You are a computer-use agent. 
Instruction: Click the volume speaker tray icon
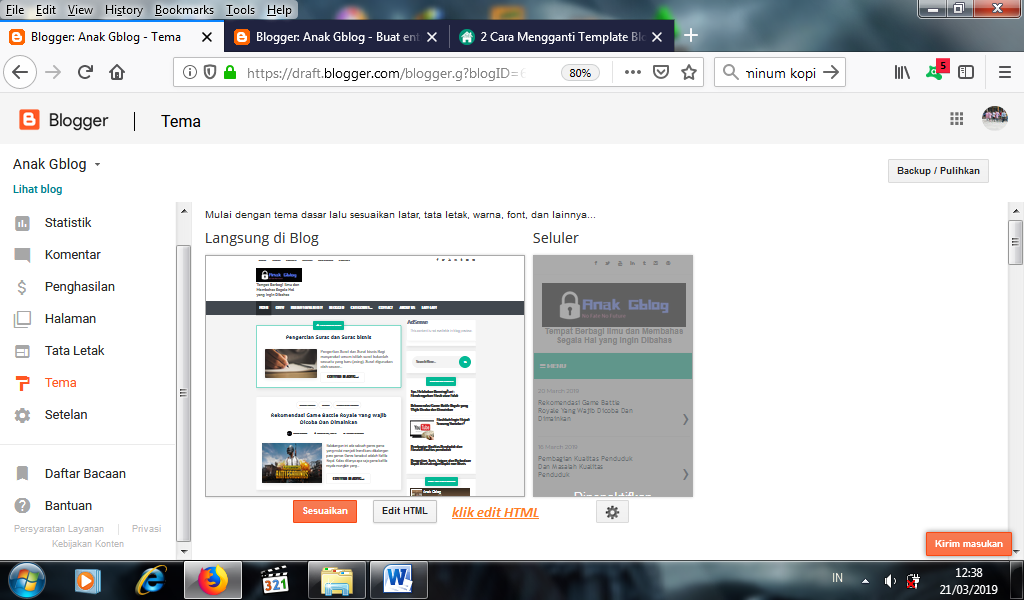point(889,580)
